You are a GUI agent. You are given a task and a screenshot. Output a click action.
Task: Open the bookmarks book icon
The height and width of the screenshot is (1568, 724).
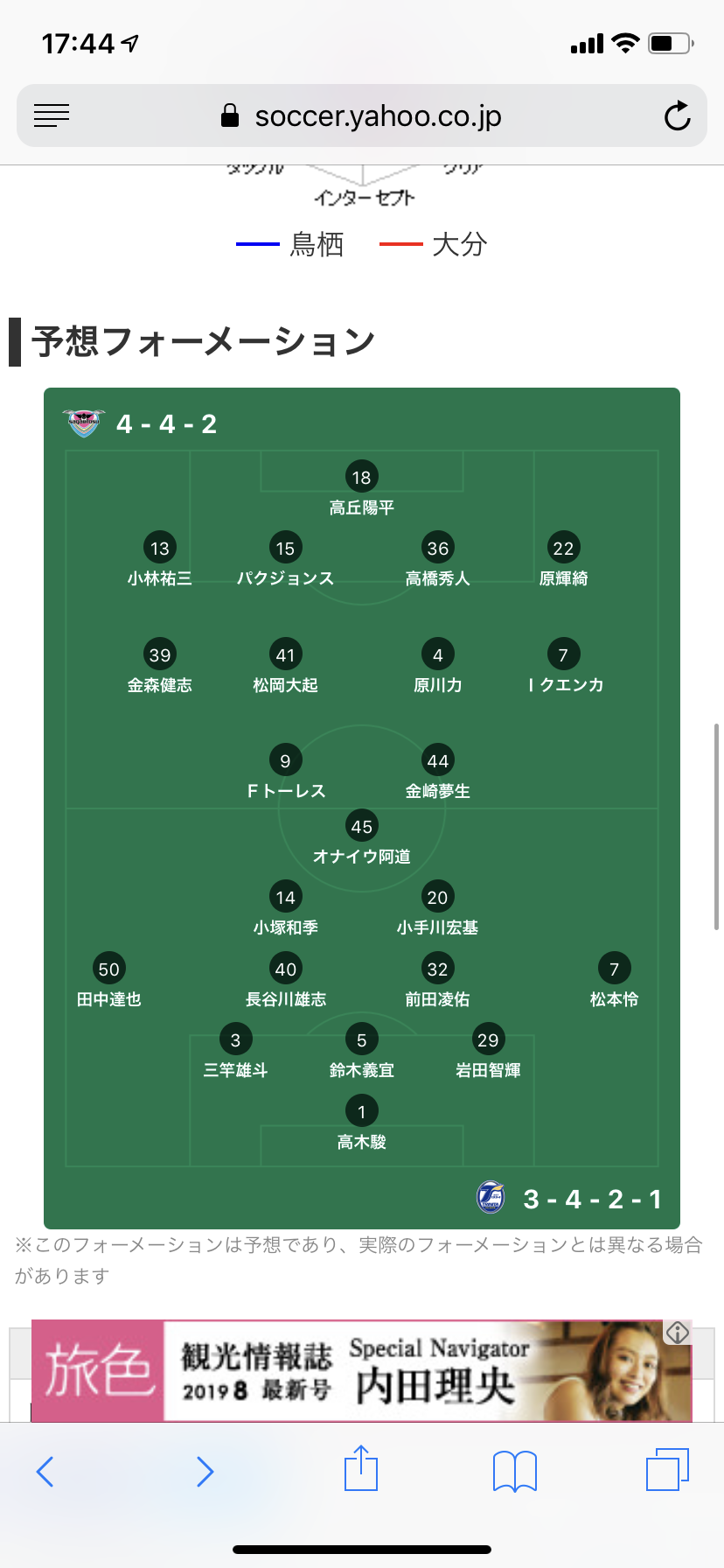[x=515, y=1471]
